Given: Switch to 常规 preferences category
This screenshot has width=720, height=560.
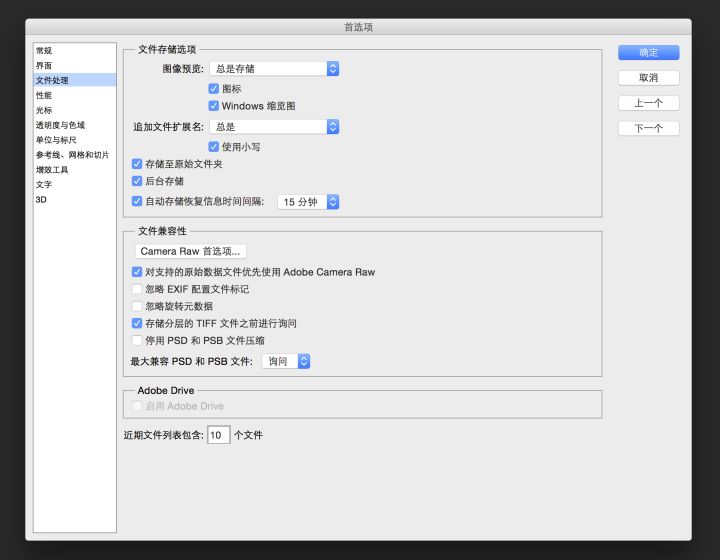Looking at the screenshot, I should pyautogui.click(x=45, y=50).
